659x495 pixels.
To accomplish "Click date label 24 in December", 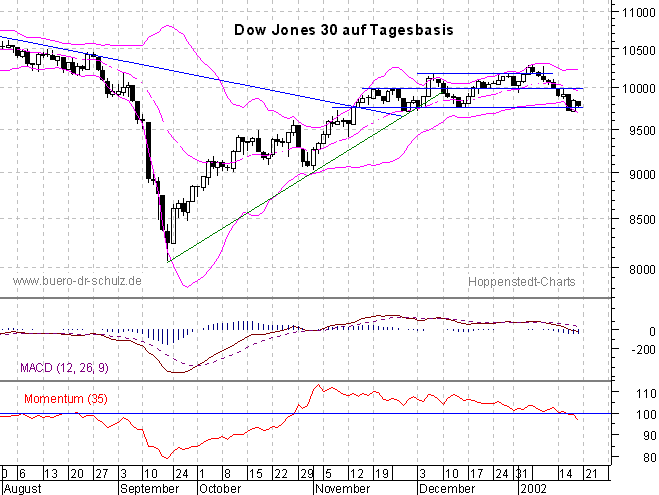I will click(502, 474).
